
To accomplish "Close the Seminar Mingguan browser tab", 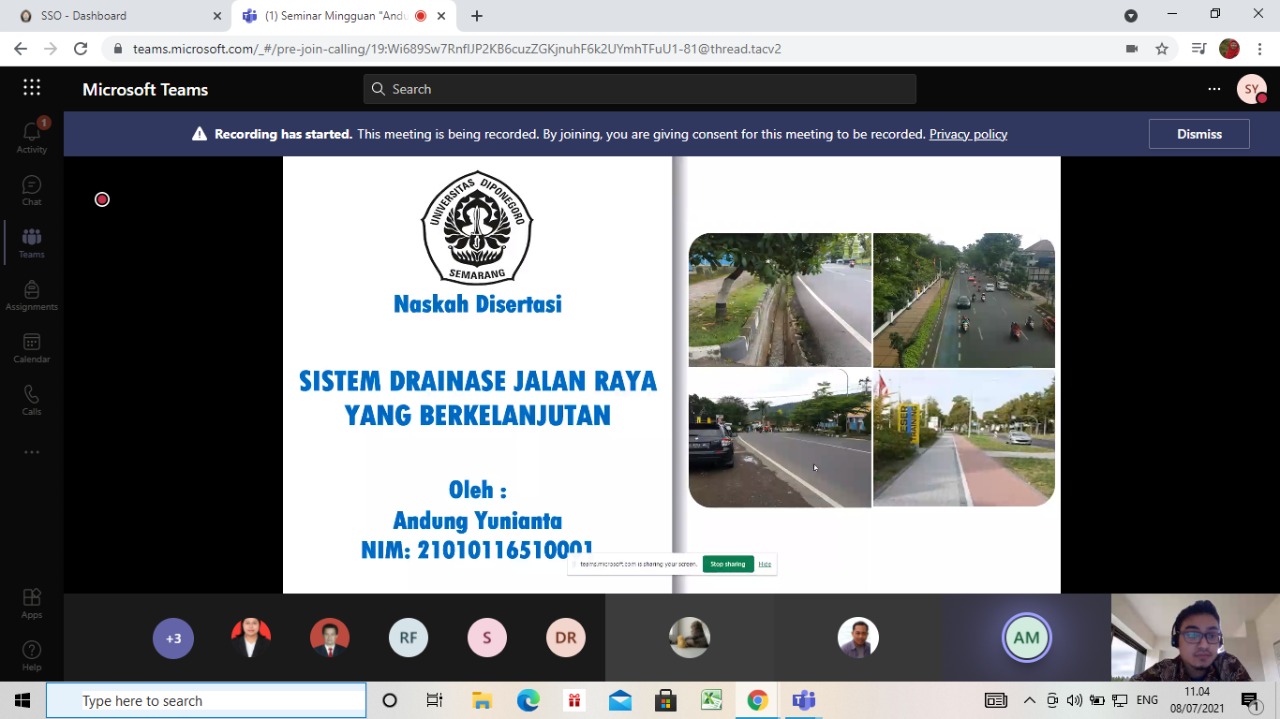I will (441, 16).
